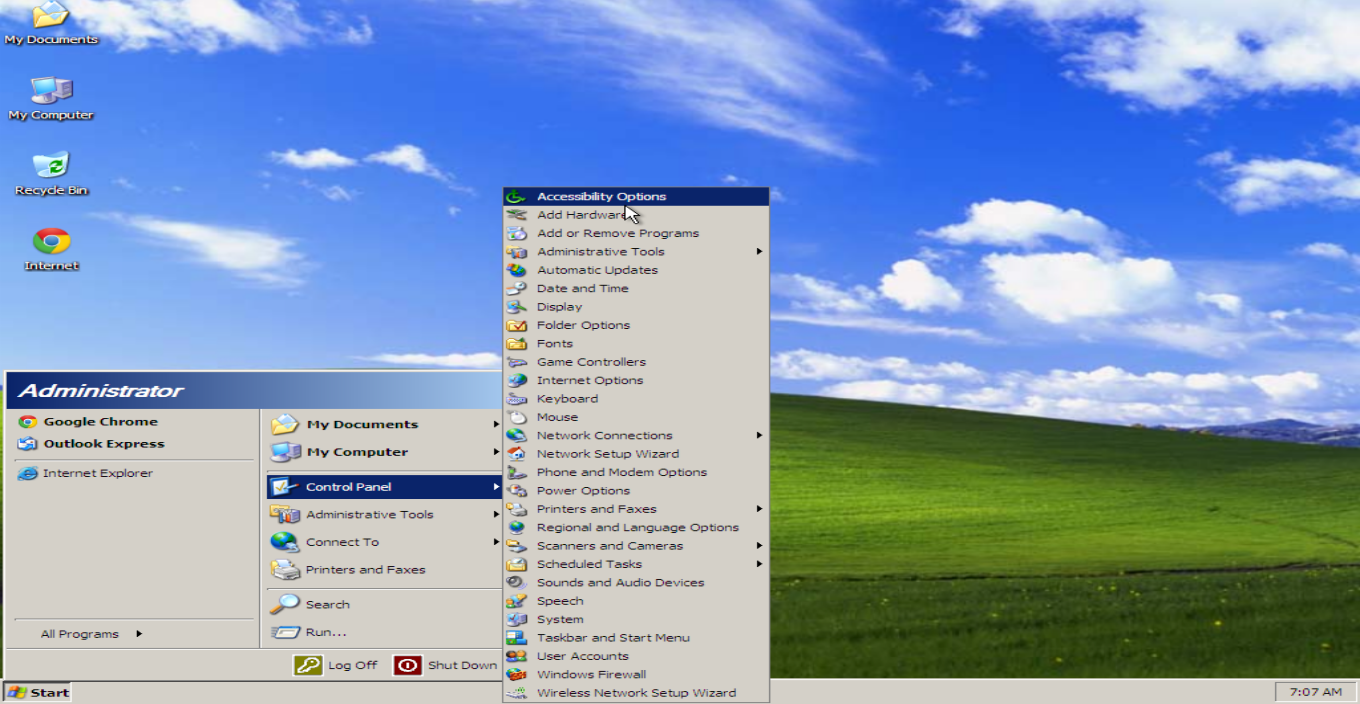The image size is (1360, 704).
Task: Expand the My Computer arrow in Start menu
Action: click(x=496, y=452)
